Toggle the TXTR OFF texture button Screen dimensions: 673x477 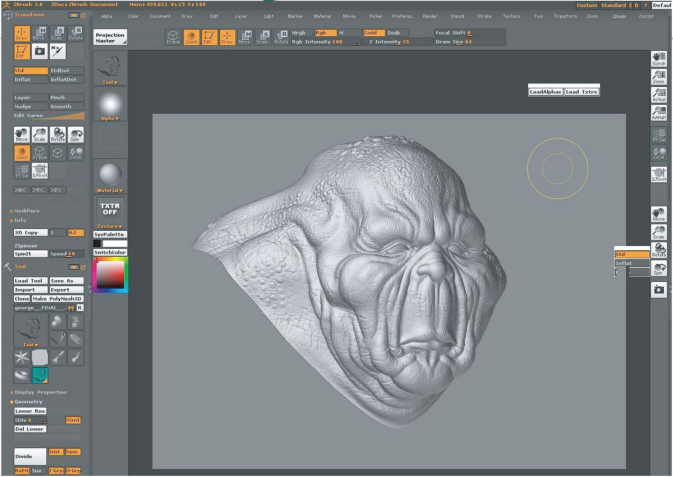[x=109, y=207]
